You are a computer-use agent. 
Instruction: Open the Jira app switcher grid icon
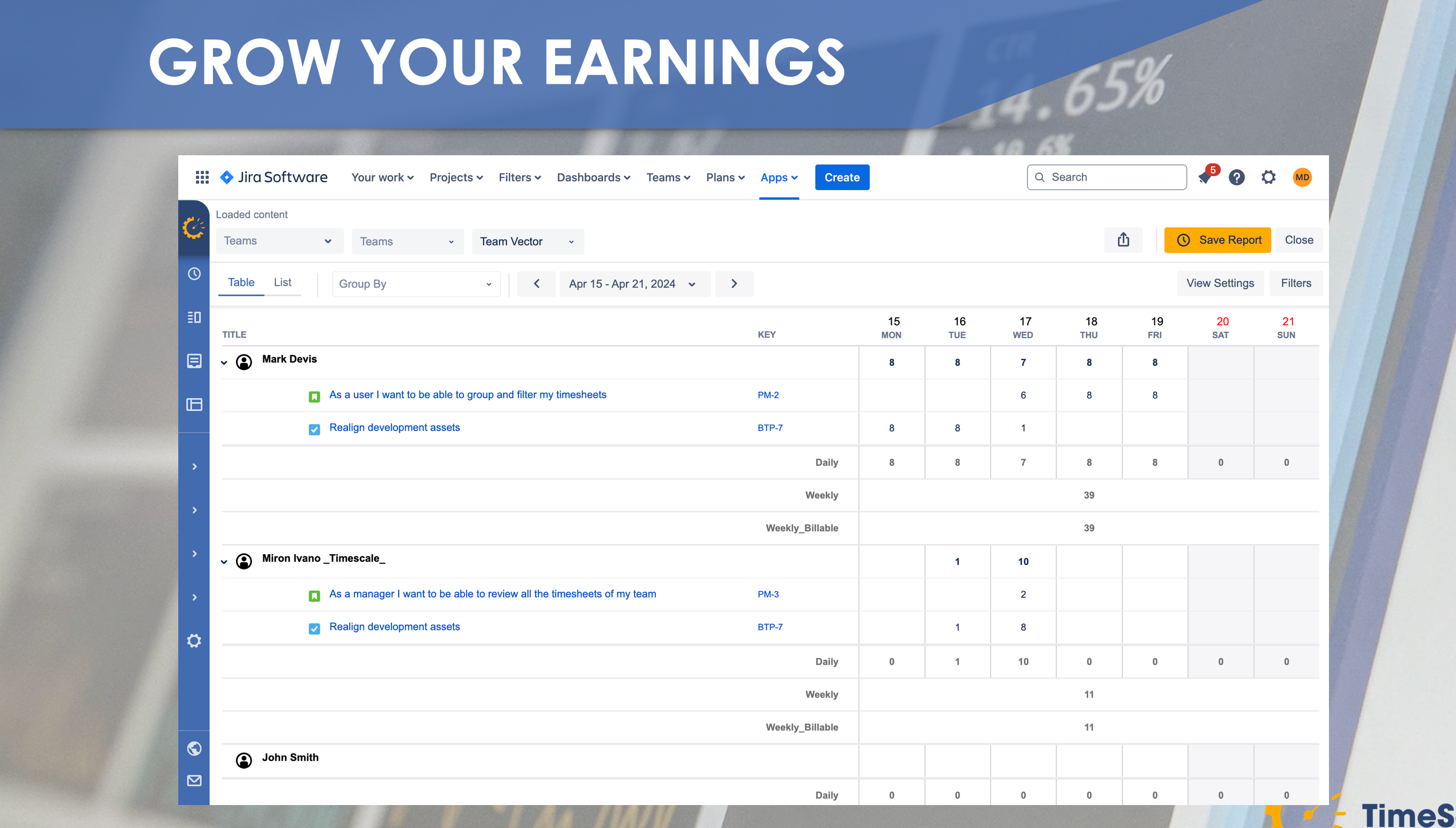point(202,178)
